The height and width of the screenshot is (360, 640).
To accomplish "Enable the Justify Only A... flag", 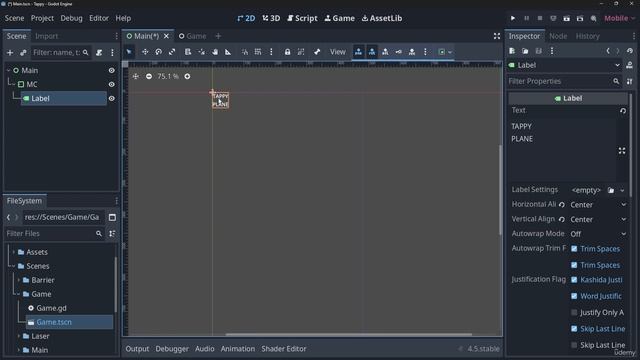I will [x=574, y=312].
